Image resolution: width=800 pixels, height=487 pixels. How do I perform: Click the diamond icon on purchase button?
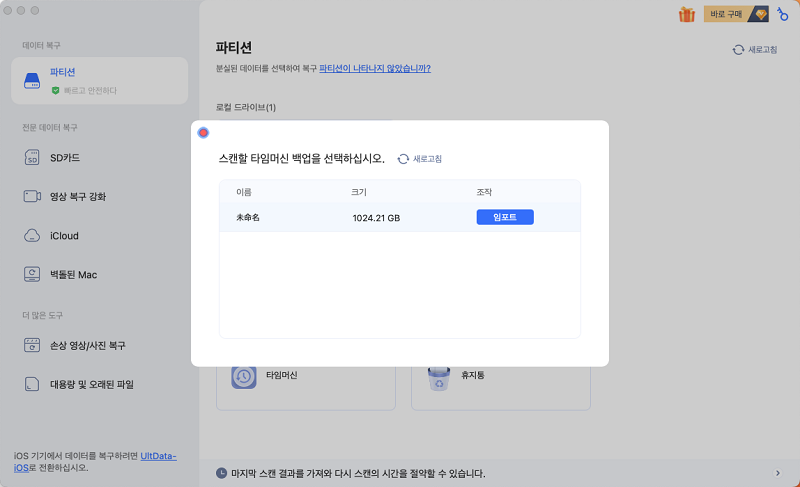pyautogui.click(x=760, y=14)
